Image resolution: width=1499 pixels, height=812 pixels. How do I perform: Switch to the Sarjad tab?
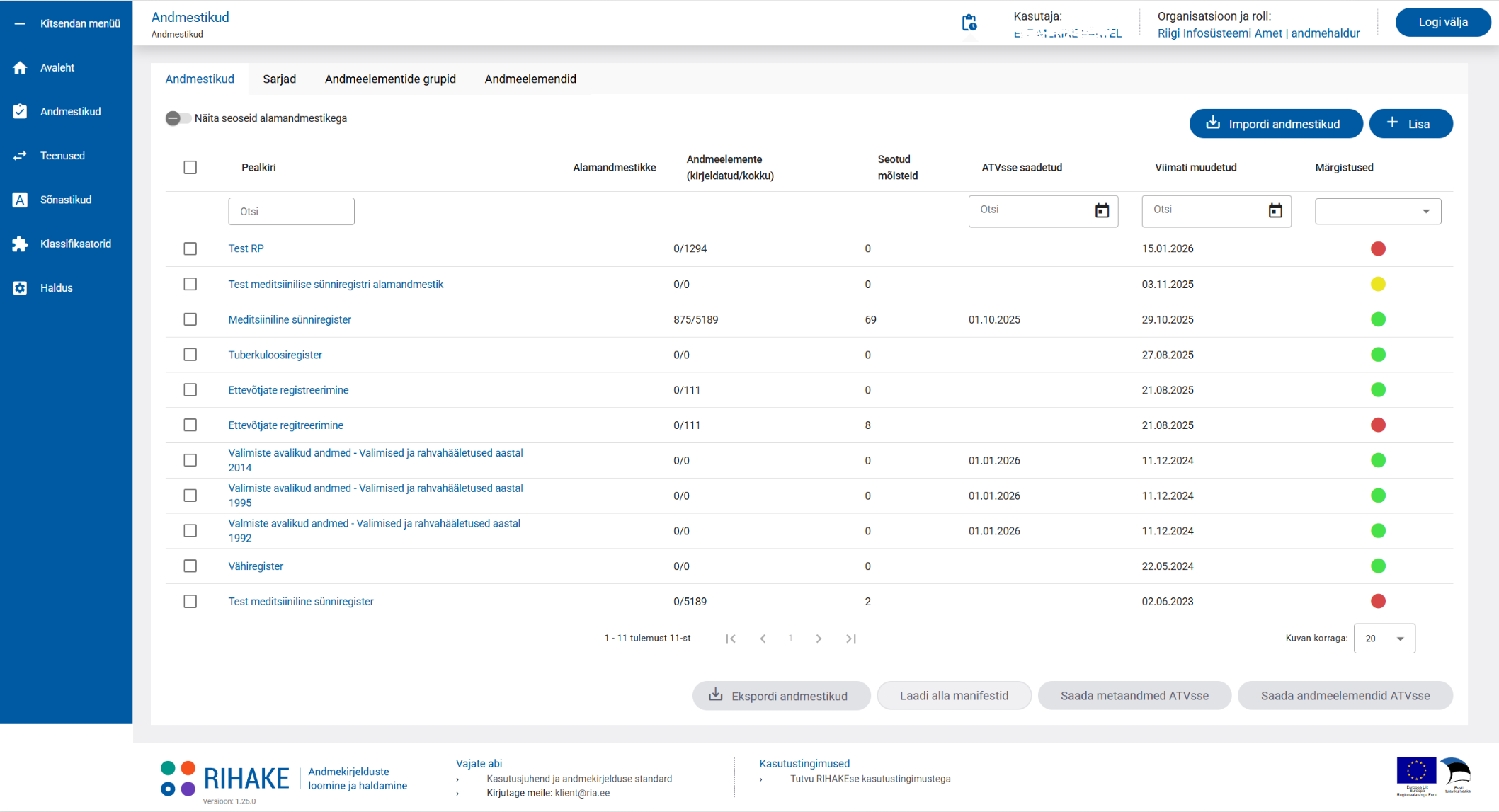pyautogui.click(x=279, y=79)
